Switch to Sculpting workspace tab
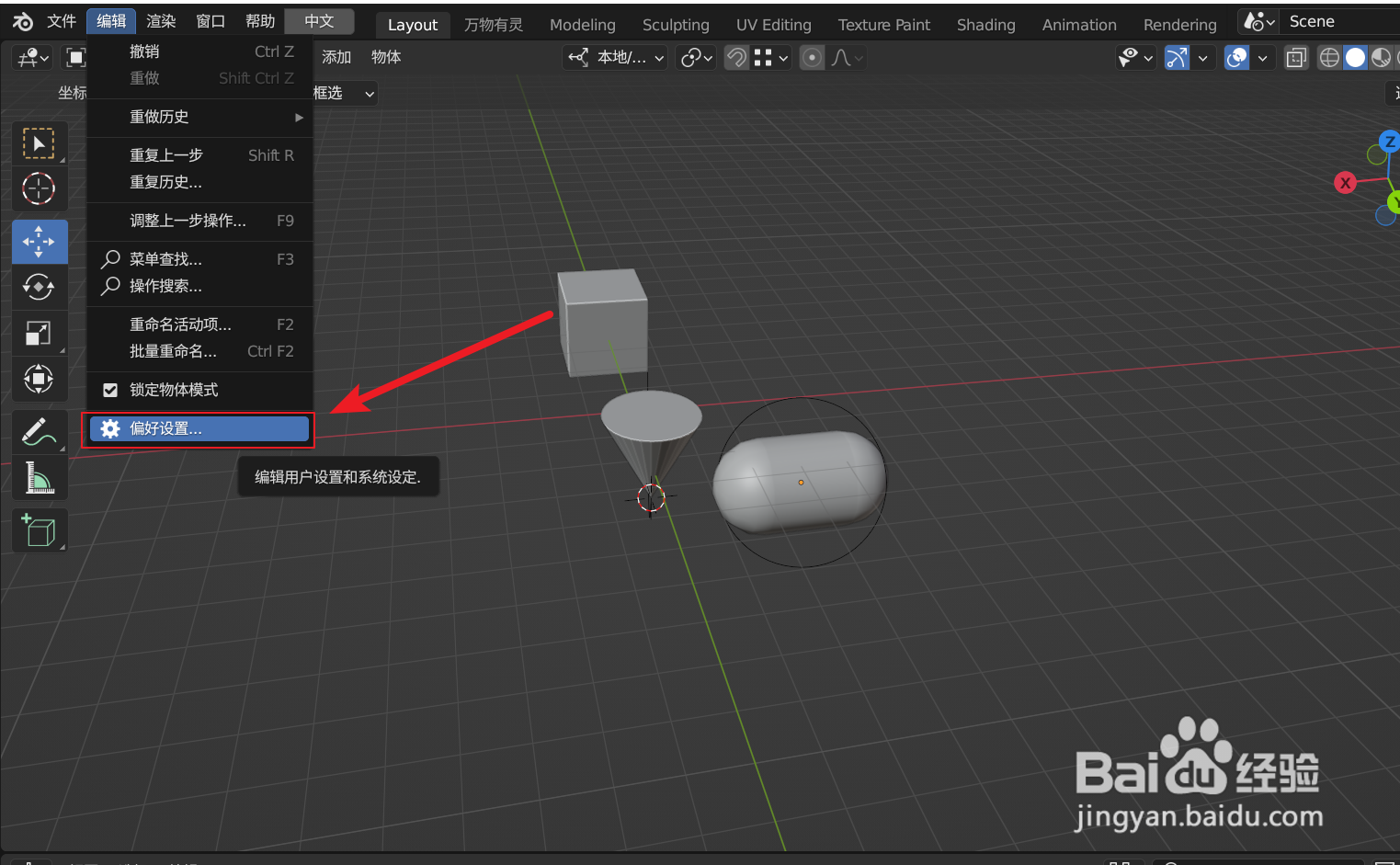 [x=676, y=25]
